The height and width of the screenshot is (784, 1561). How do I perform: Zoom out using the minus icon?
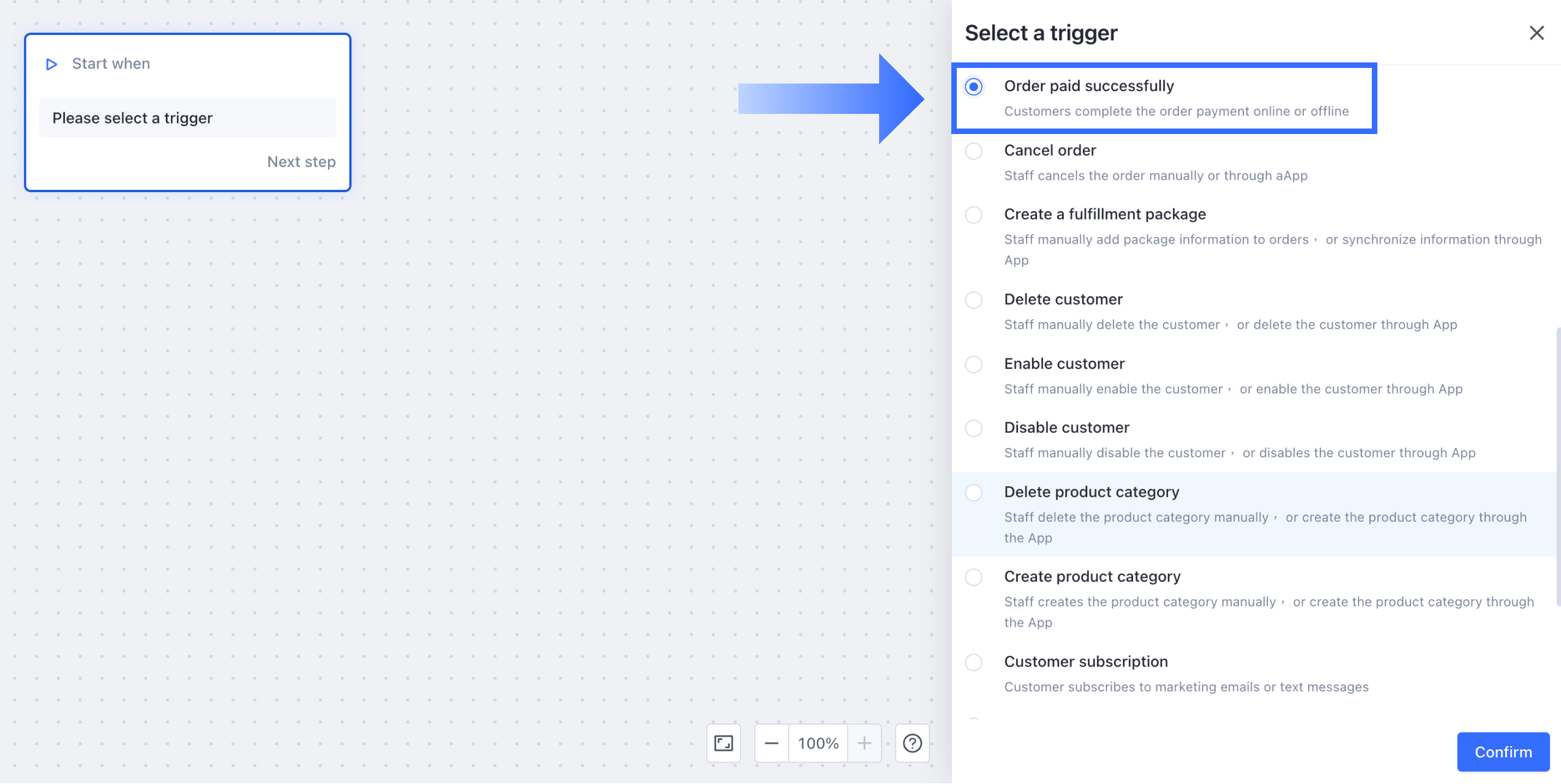point(771,744)
